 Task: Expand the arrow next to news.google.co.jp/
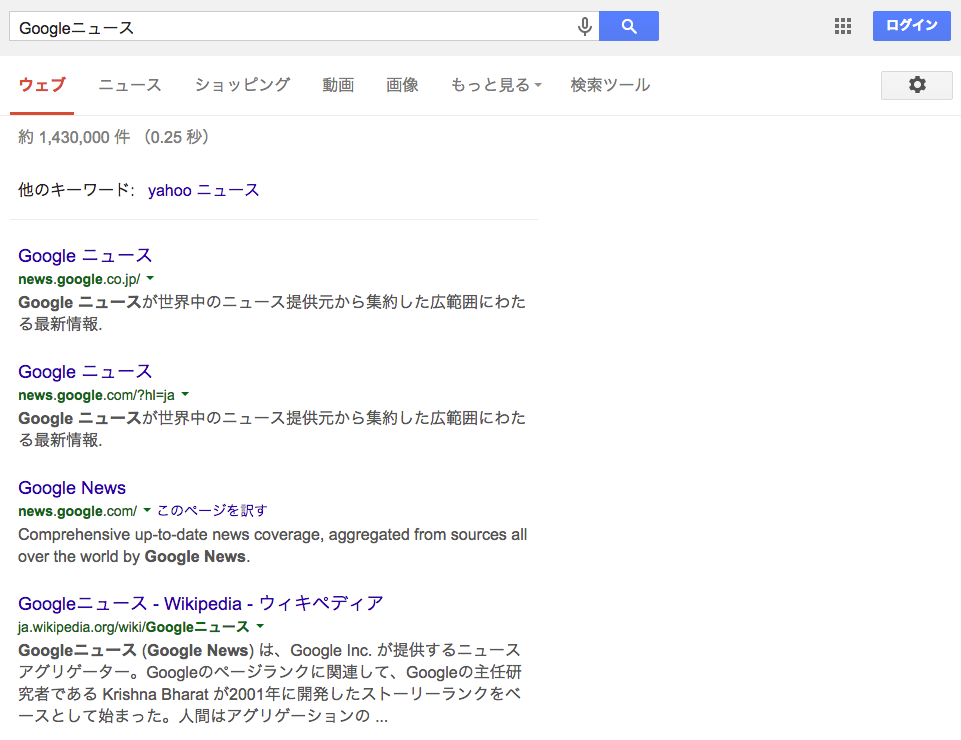150,278
